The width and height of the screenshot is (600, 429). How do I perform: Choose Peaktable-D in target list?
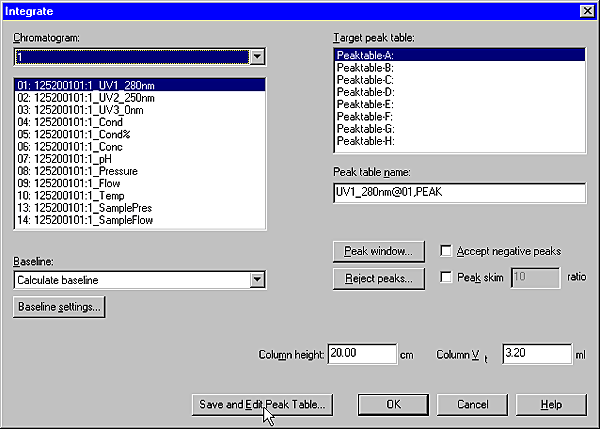pos(365,92)
